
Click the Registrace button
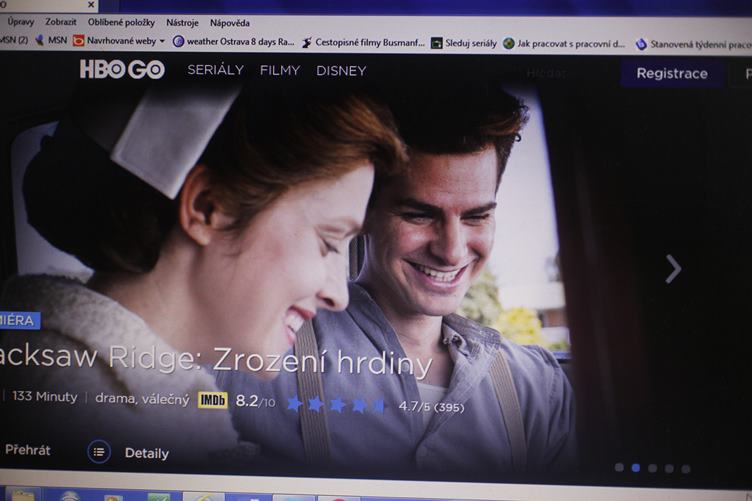(x=672, y=73)
